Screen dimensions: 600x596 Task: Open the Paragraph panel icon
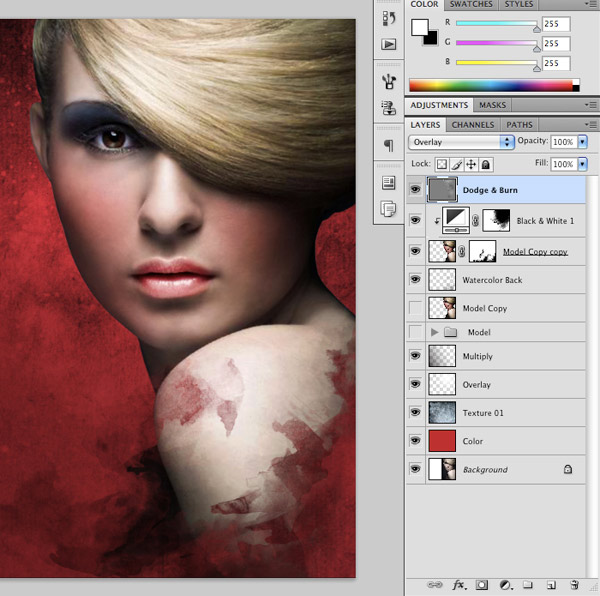click(388, 146)
